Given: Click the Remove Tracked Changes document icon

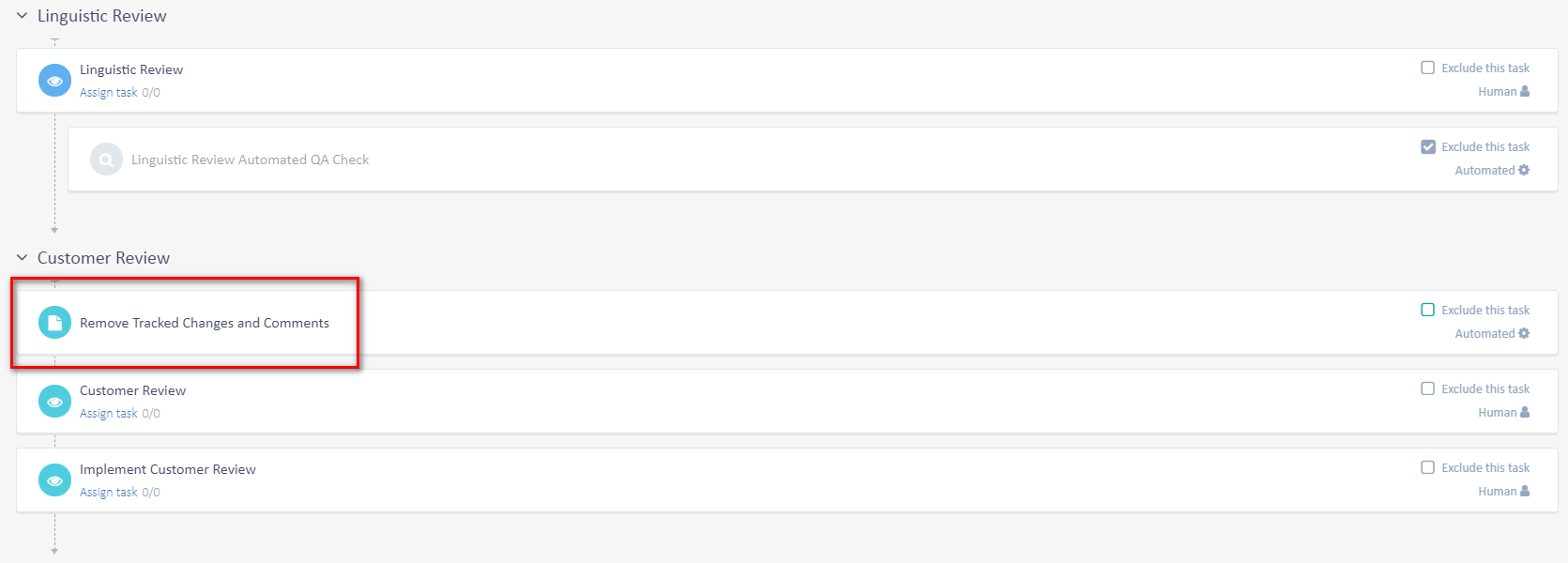Looking at the screenshot, I should click(54, 323).
